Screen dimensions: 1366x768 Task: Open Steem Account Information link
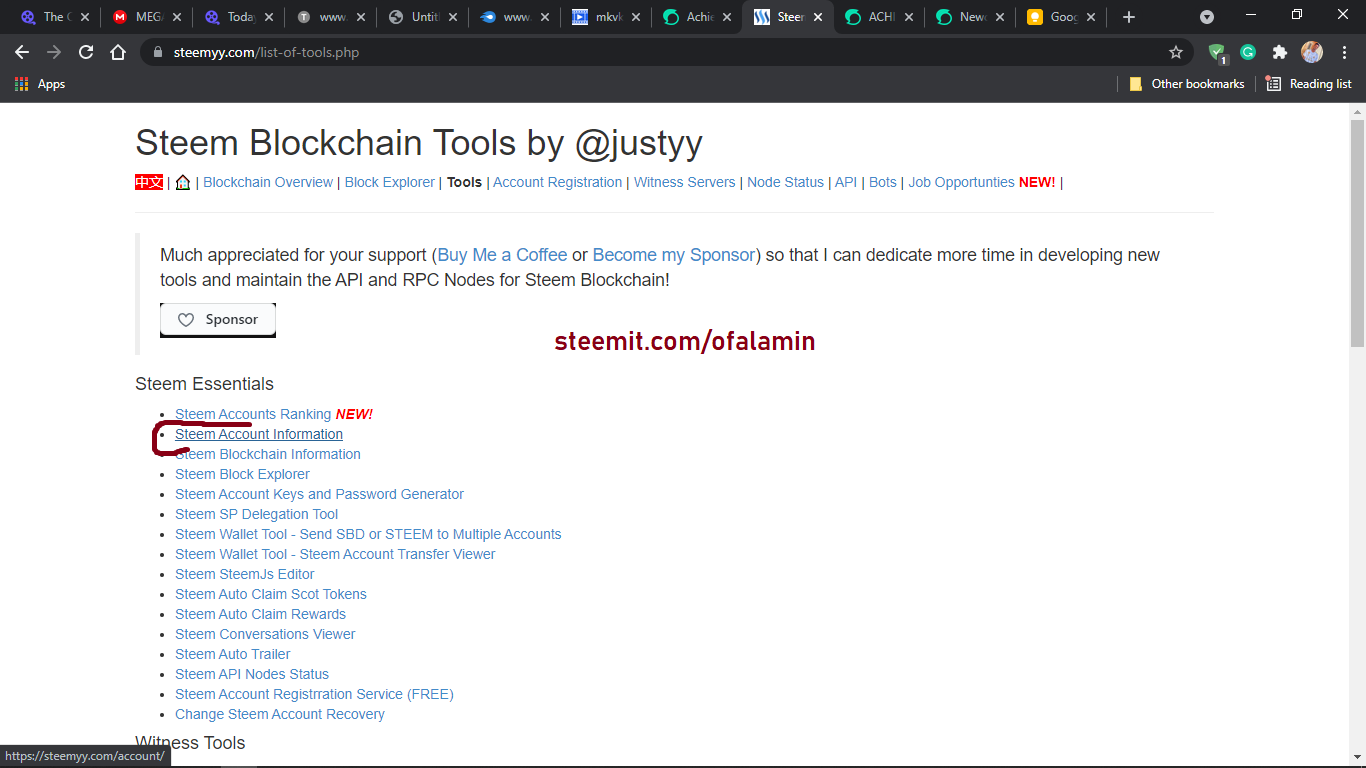coord(259,434)
